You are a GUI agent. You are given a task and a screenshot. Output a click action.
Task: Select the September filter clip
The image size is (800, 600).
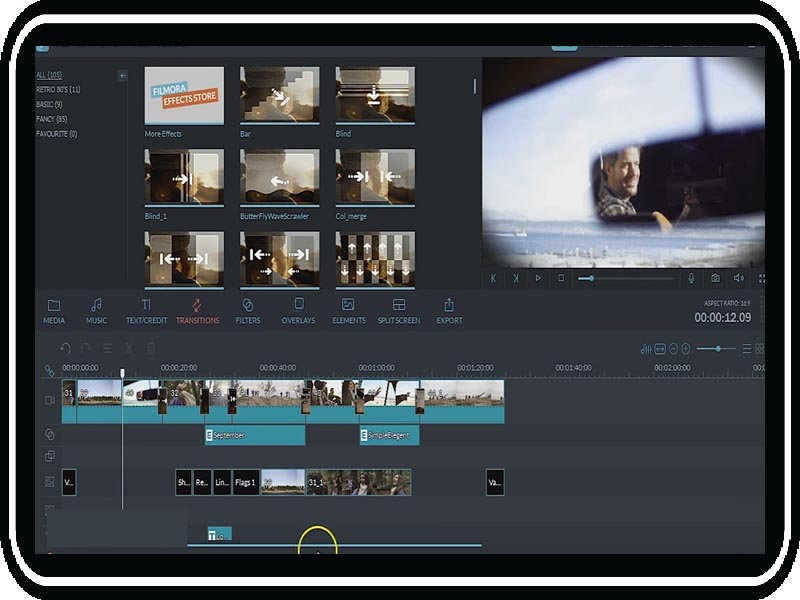(255, 435)
